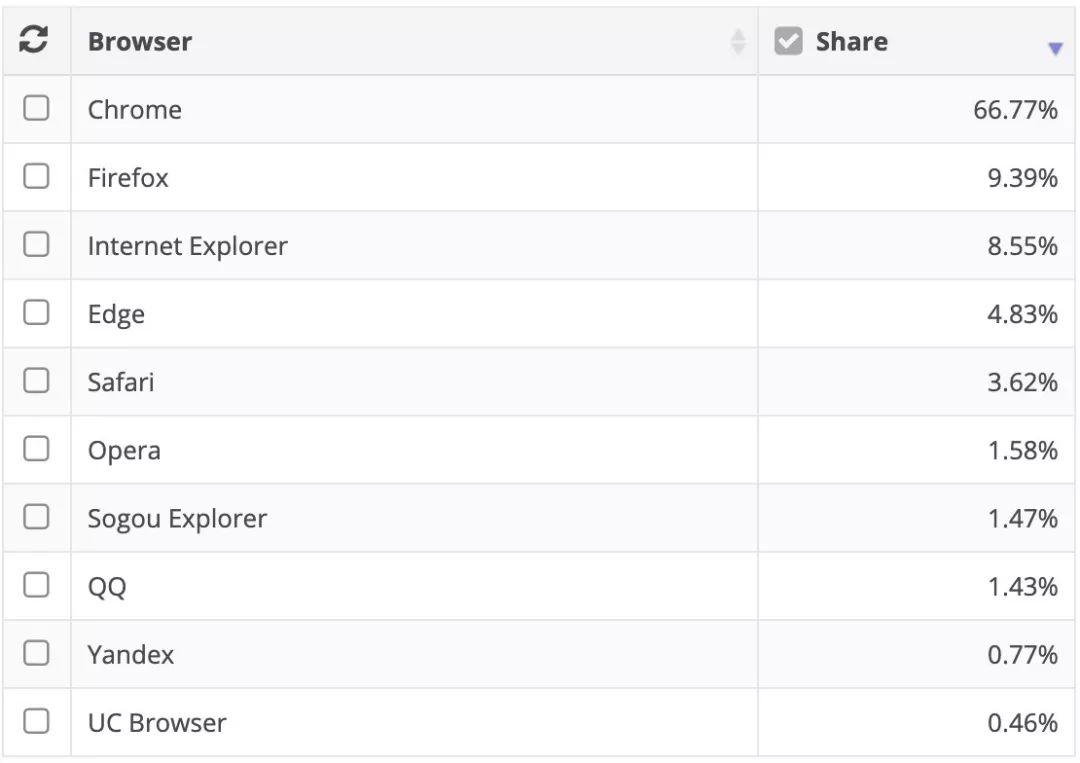Select the Firefox row checkbox
1080x763 pixels.
point(36,176)
